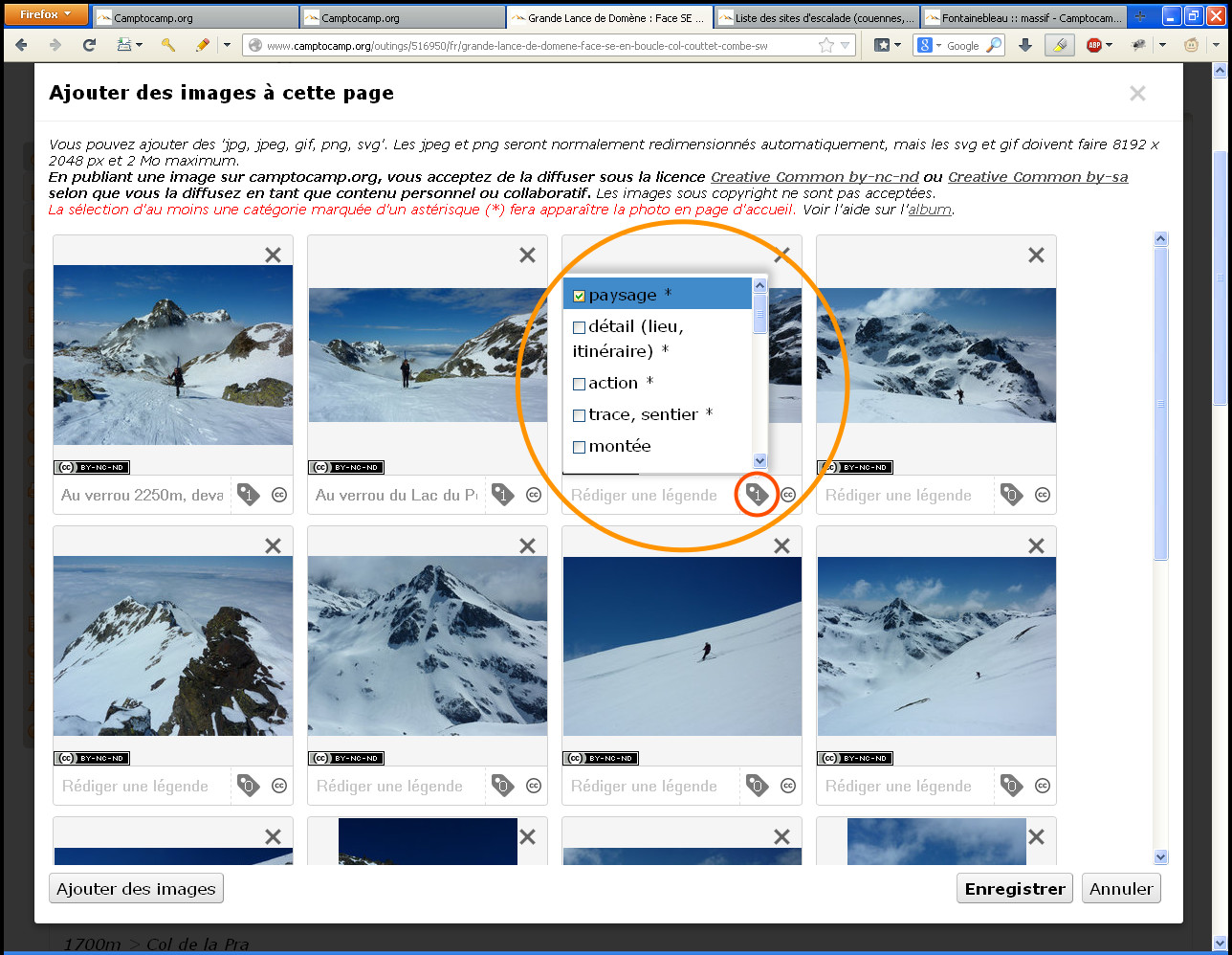
Task: Uncheck the 'paysage' category
Action: (579, 296)
